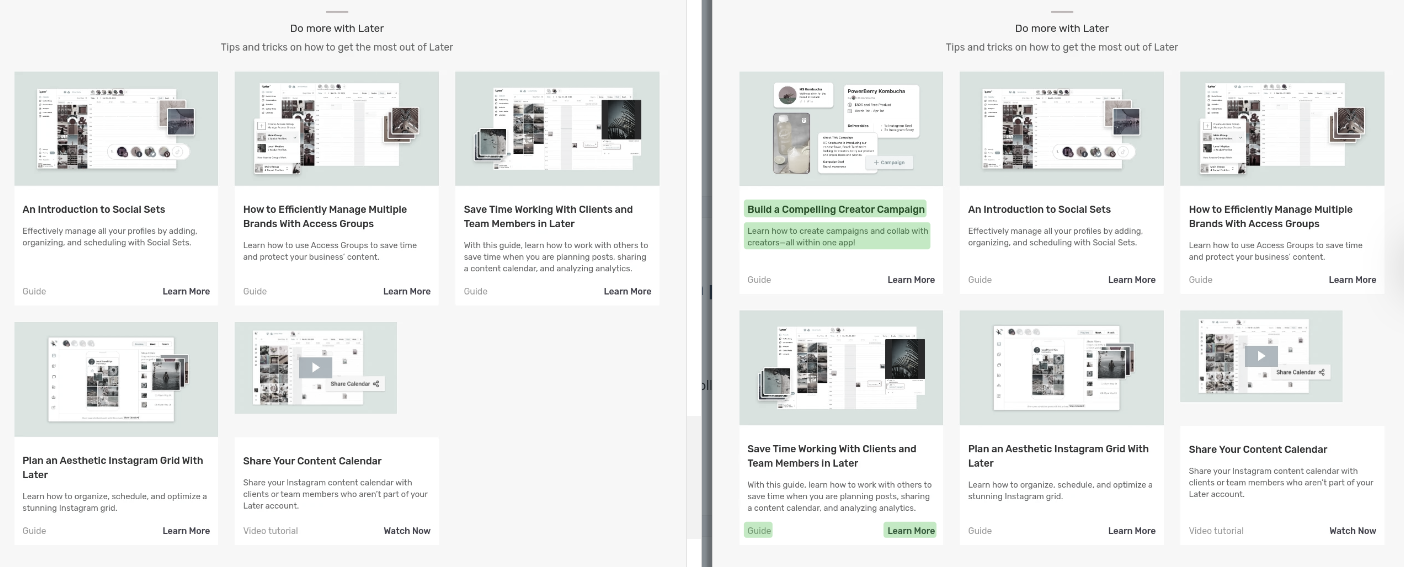This screenshot has height=567, width=1404.
Task: Click Learn More for Working With Clients in left pane
Action: click(x=627, y=292)
